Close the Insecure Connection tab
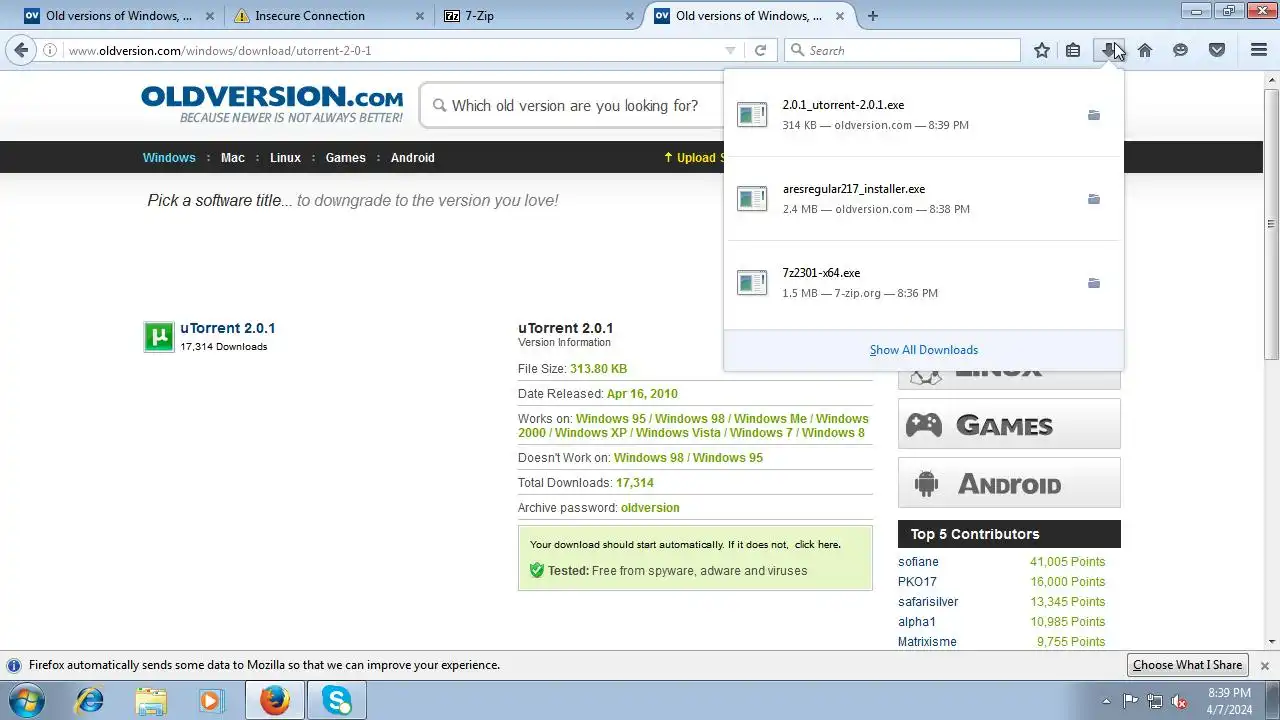1280x720 pixels. point(420,16)
